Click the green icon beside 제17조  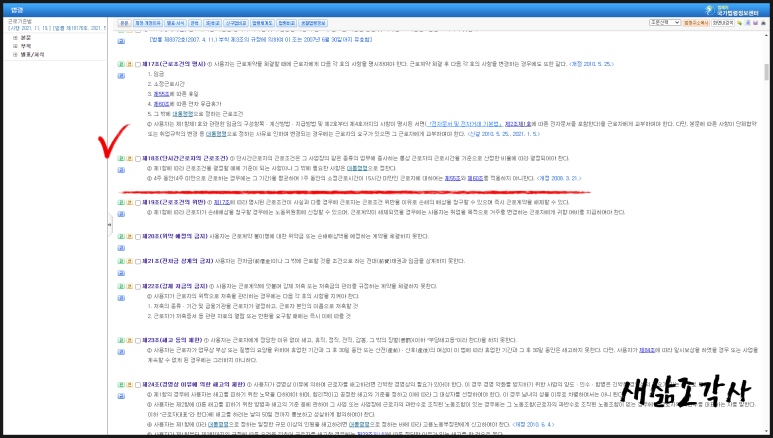[121, 64]
